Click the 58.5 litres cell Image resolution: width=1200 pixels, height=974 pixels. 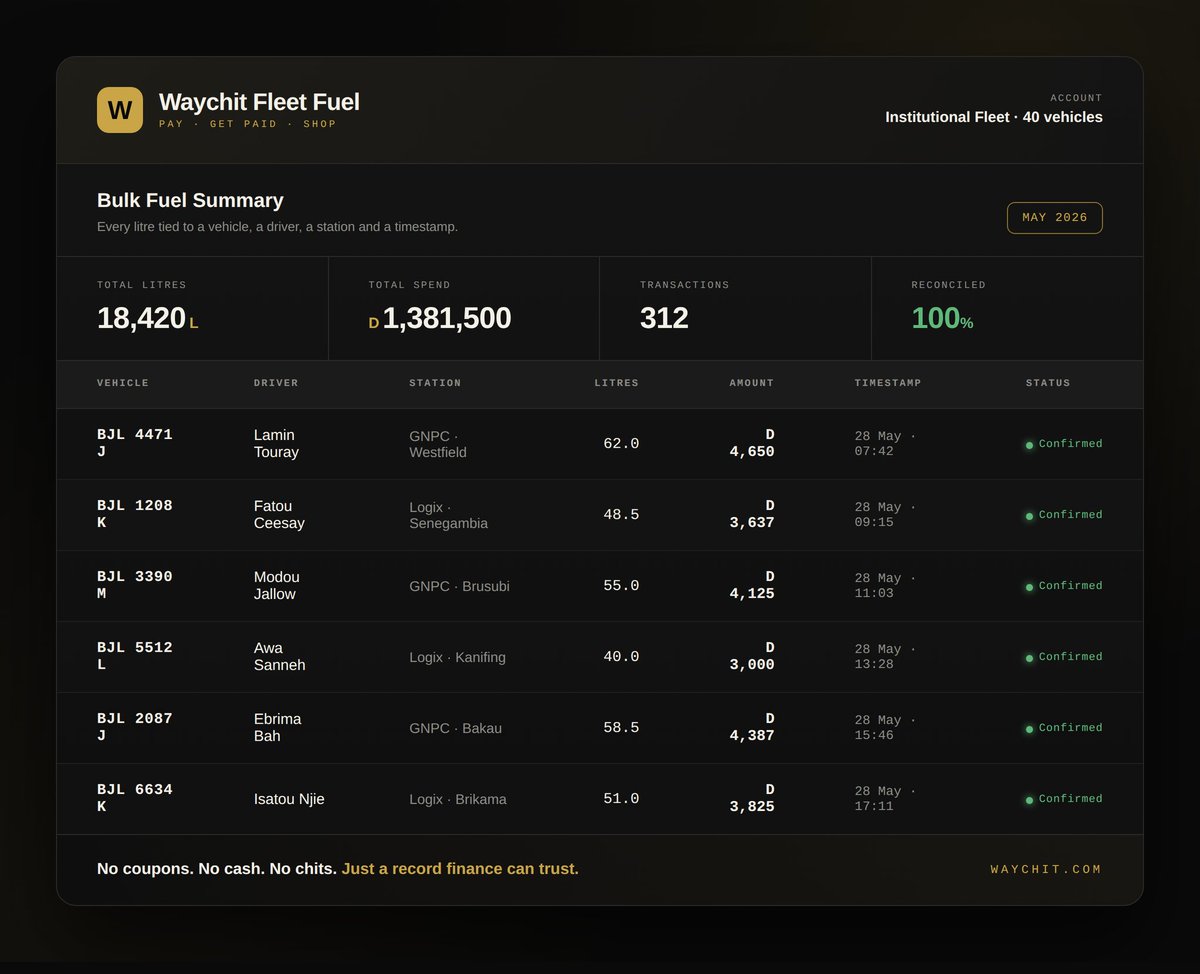(x=621, y=727)
